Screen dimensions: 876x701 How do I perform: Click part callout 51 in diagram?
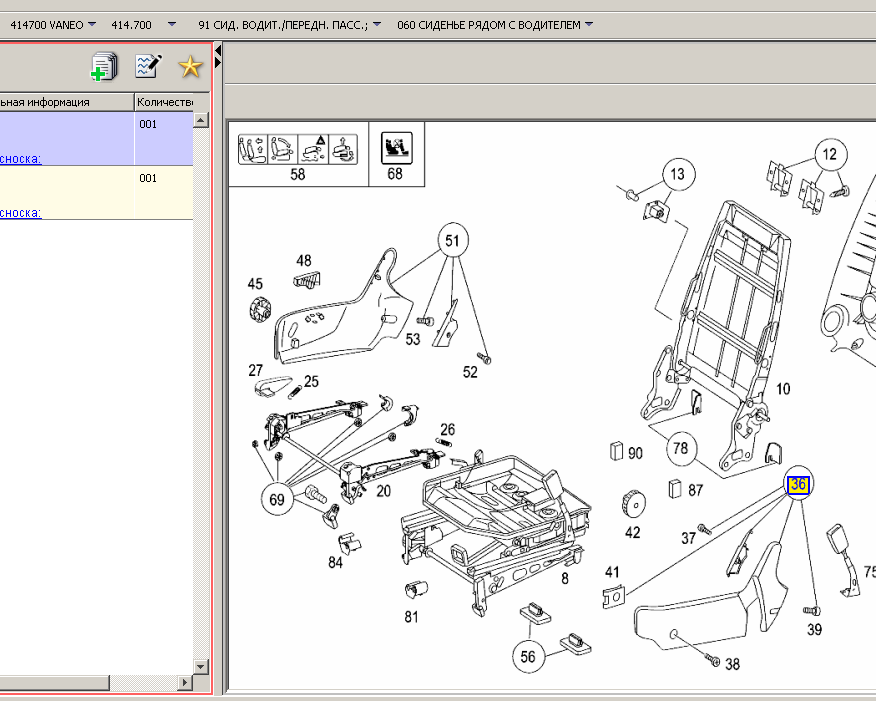point(452,240)
